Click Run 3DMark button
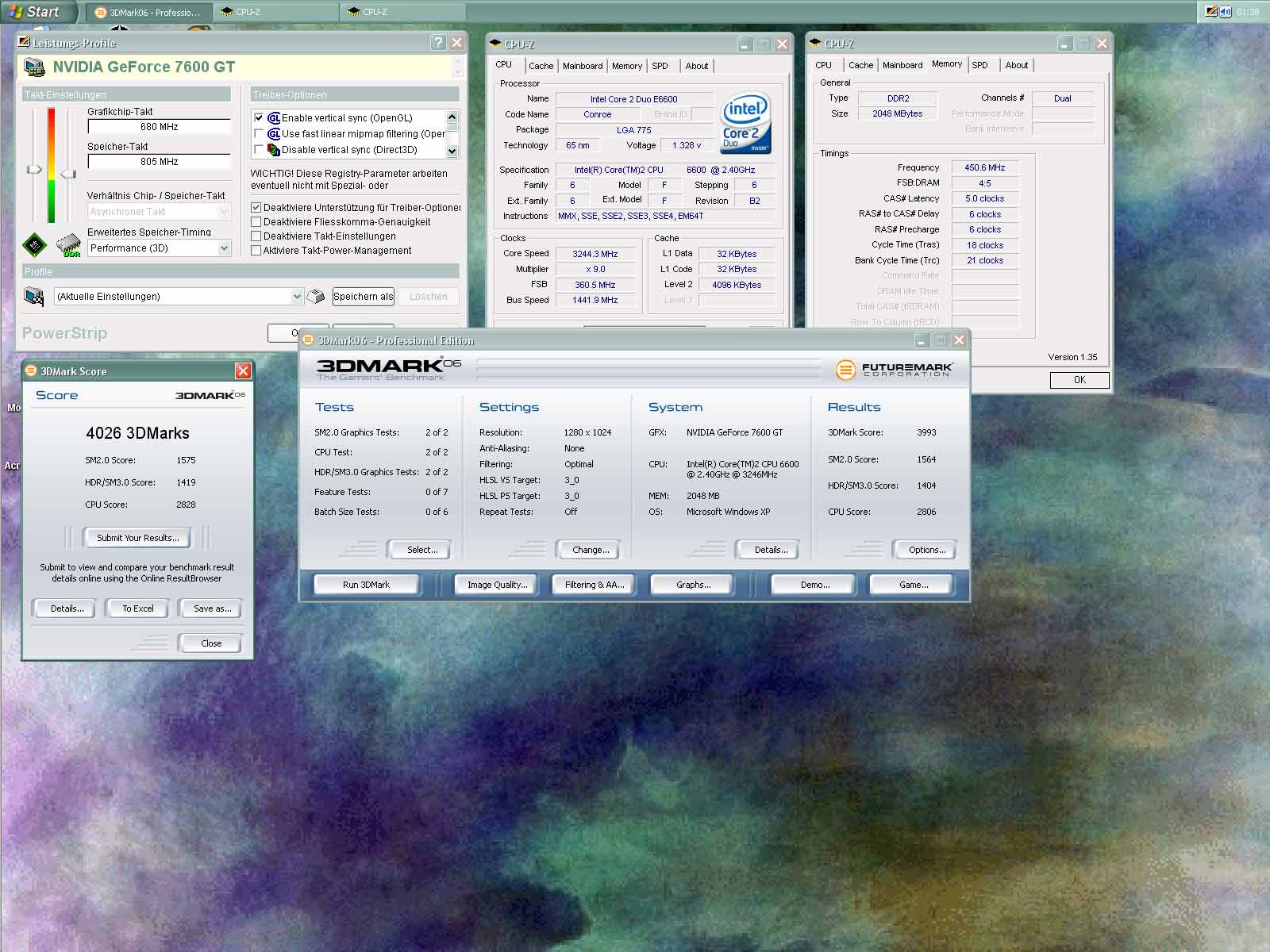 pyautogui.click(x=366, y=585)
